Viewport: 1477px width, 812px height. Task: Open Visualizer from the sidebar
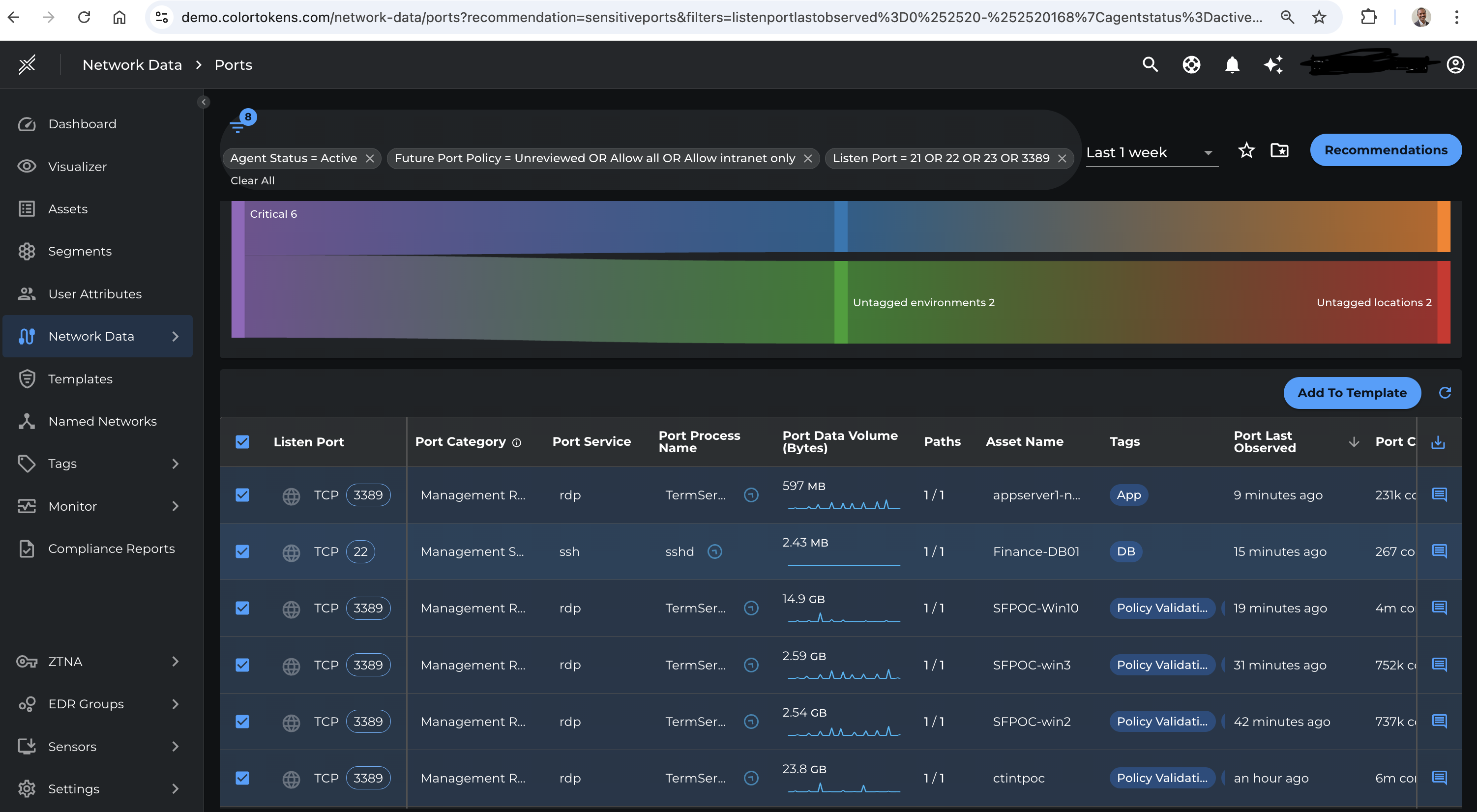click(x=77, y=167)
